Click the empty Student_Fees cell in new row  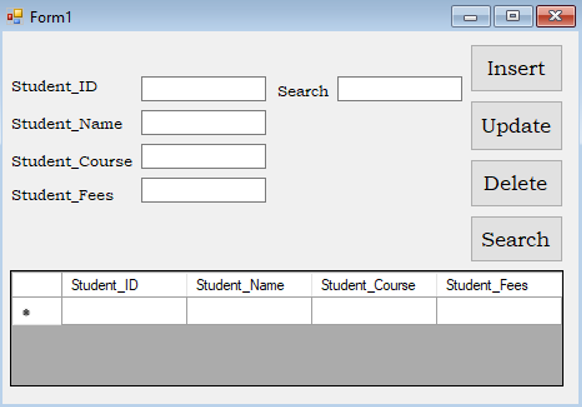(499, 311)
